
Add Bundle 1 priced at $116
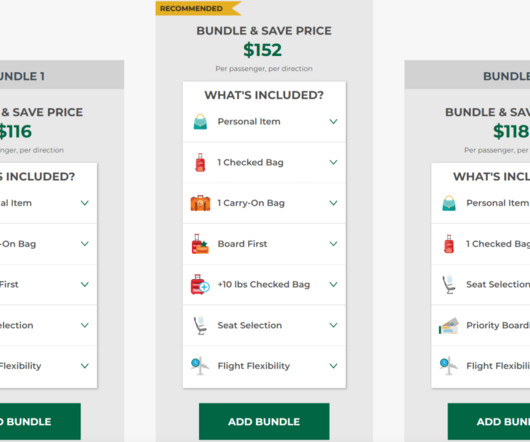click(x=40, y=421)
